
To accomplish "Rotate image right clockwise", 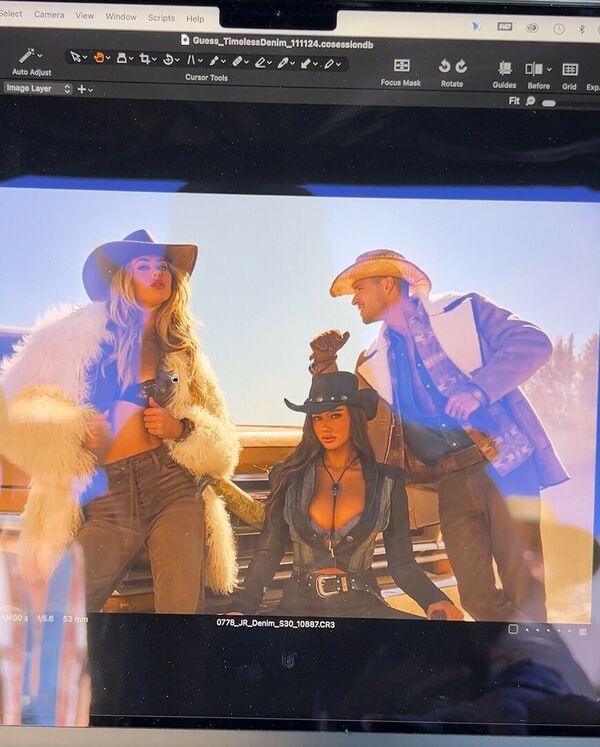I will (x=461, y=67).
